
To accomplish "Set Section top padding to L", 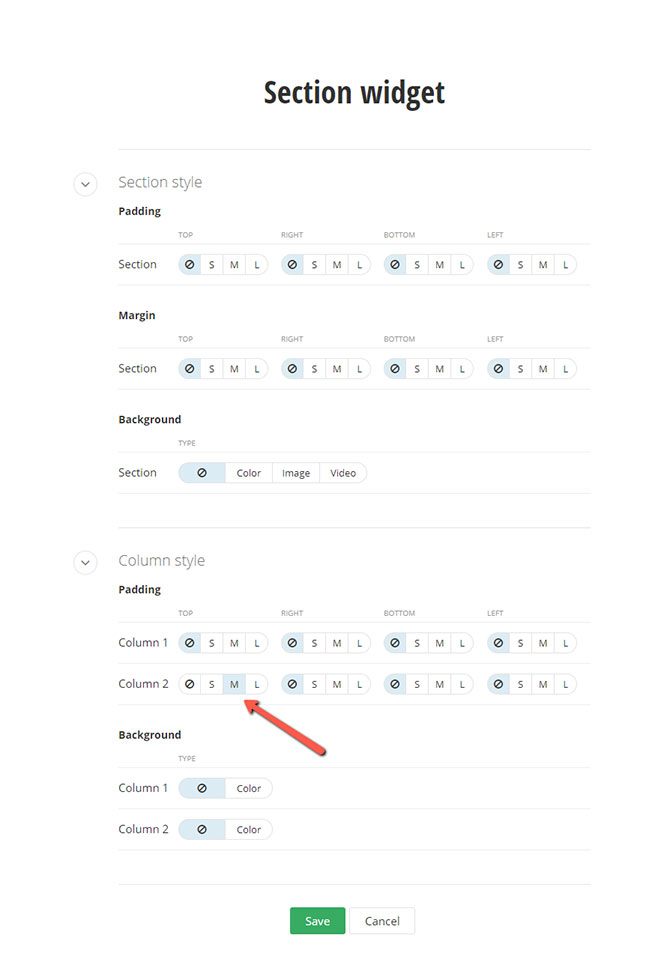I will 257,265.
